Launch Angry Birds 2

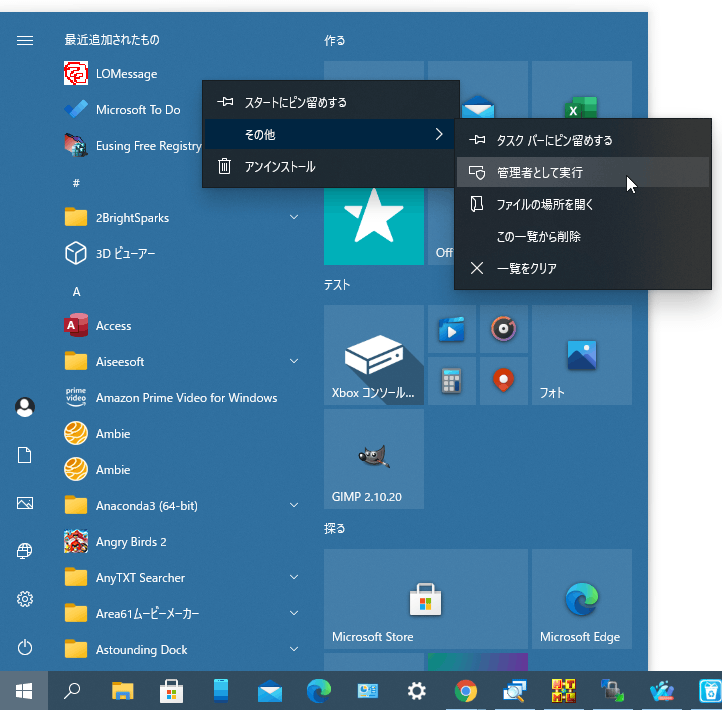182,541
